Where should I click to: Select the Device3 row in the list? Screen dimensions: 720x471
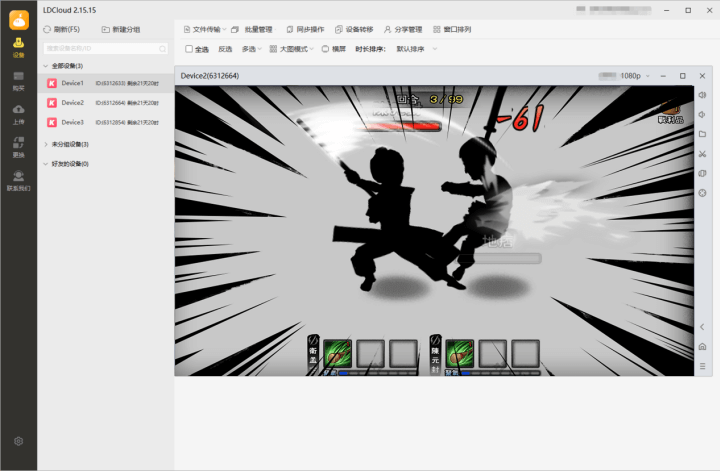click(106, 123)
